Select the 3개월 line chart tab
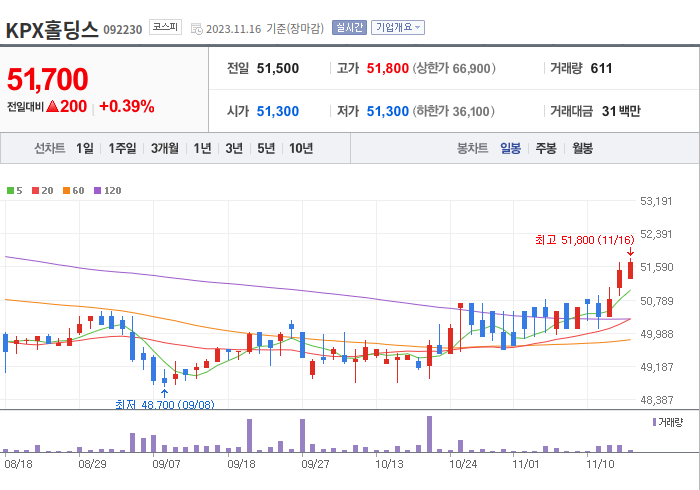Screen dimensions: 700x490 165,148
